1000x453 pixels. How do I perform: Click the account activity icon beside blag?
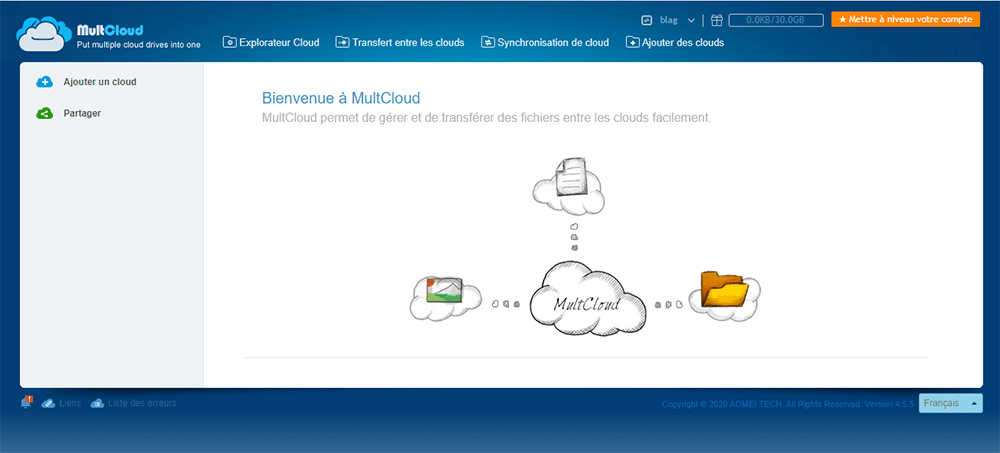[x=647, y=20]
